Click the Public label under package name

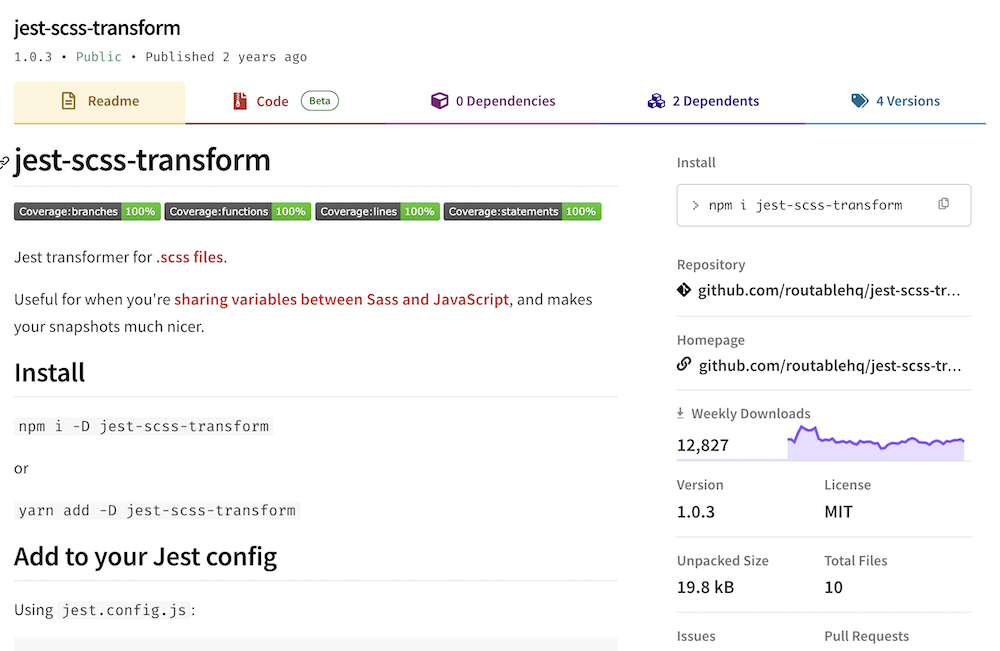[99, 57]
